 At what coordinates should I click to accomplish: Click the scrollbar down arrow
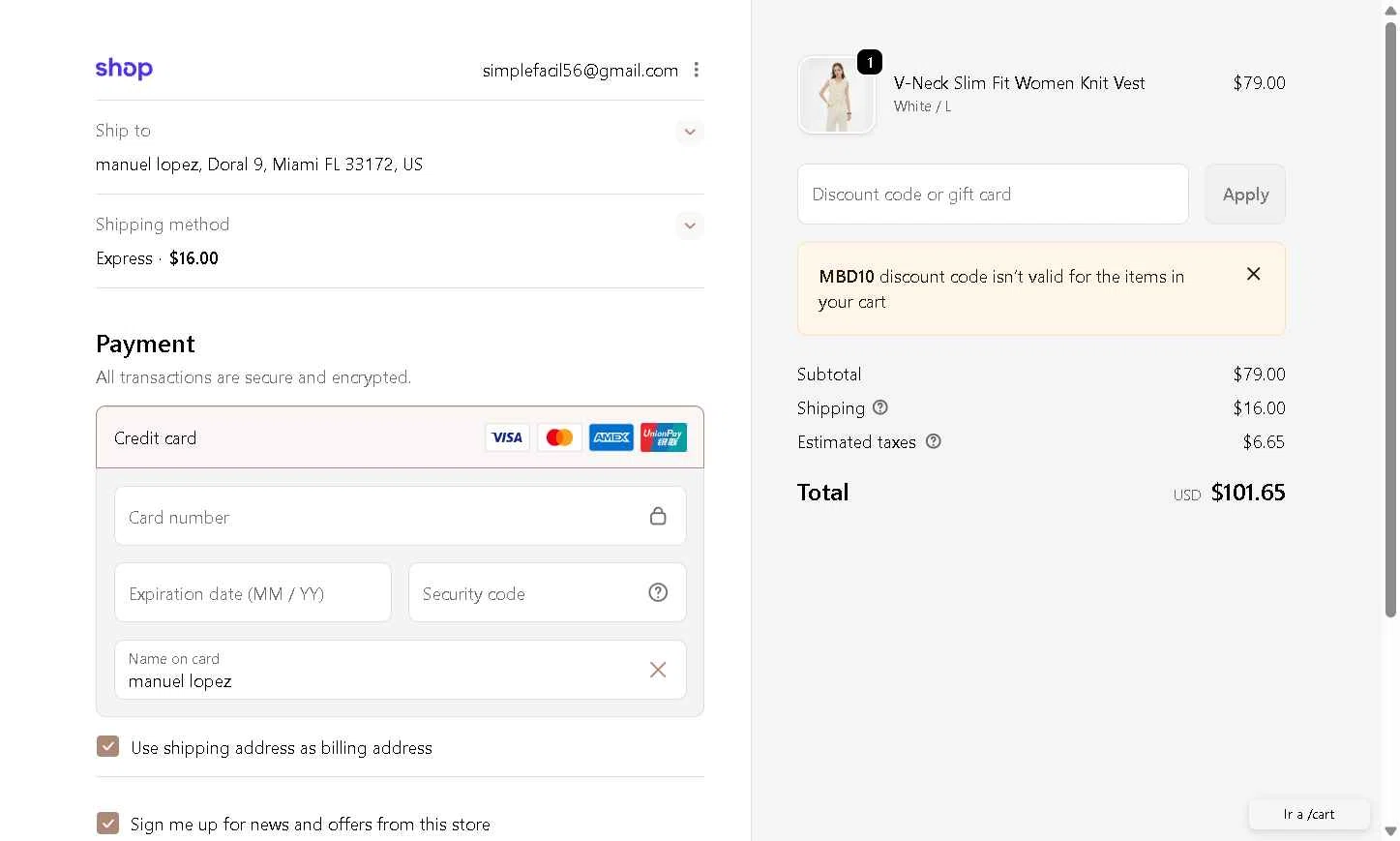tap(1390, 831)
